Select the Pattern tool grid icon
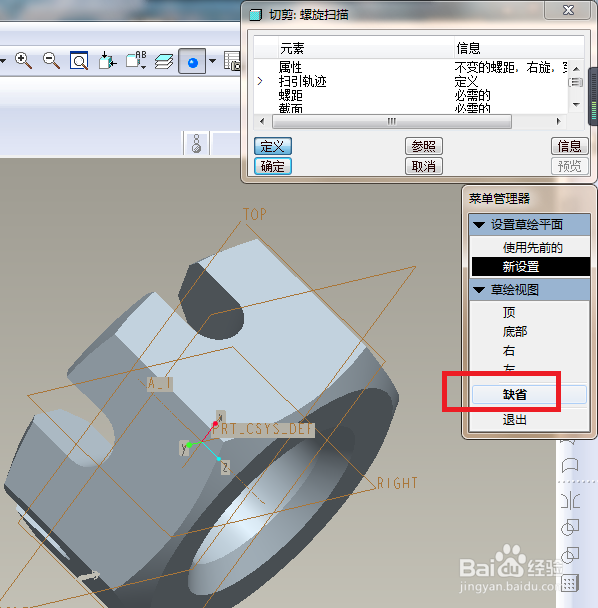 (x=570, y=582)
